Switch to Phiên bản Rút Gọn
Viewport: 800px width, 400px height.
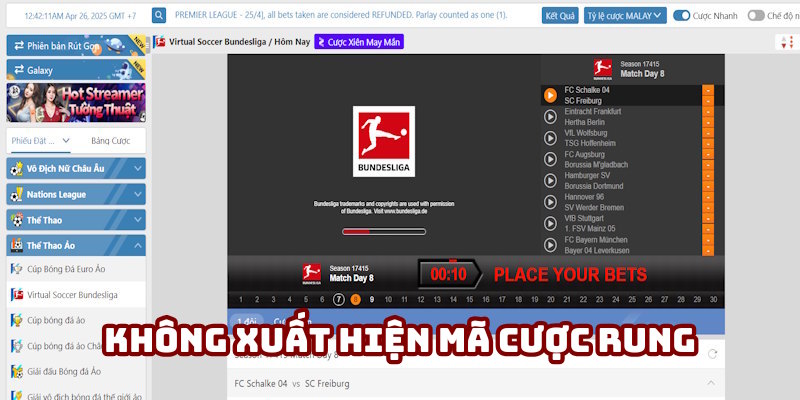pos(76,45)
